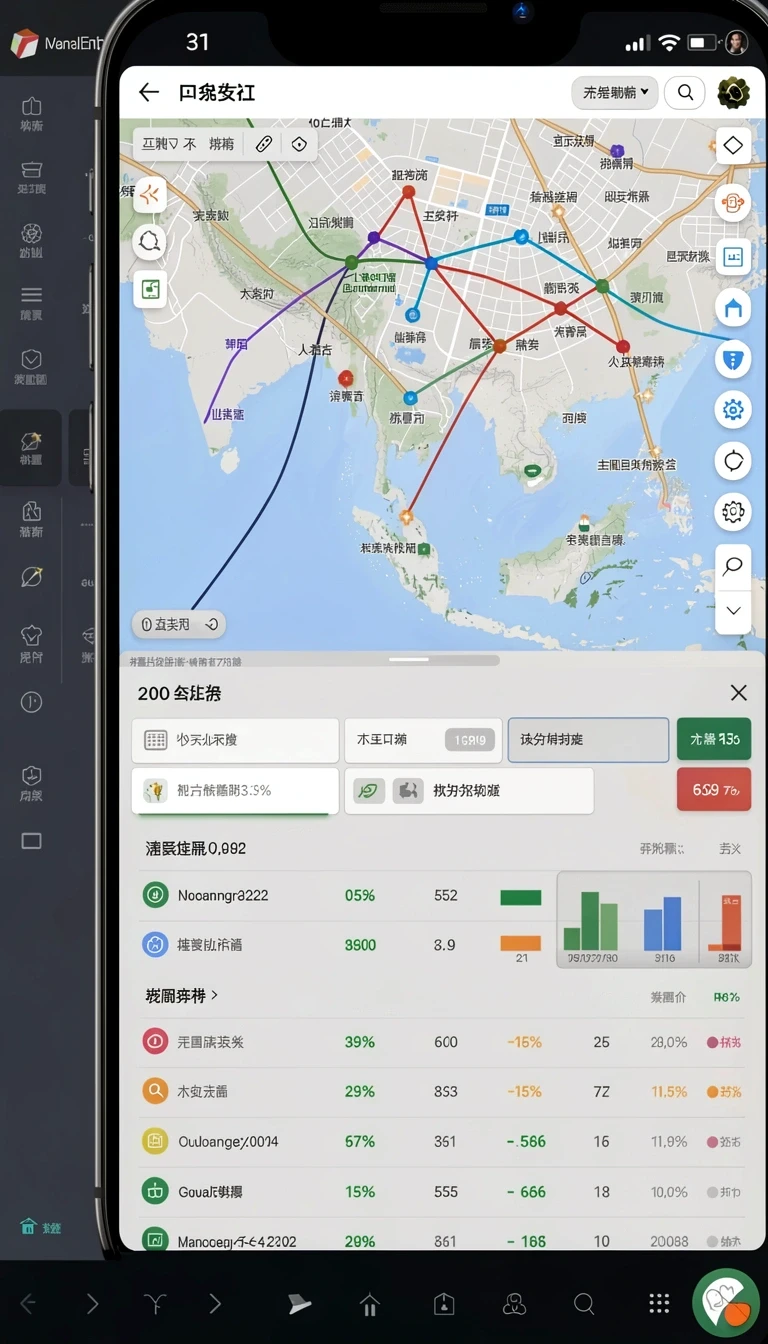Click the green bar in Nooanngr3222 row

tap(520, 898)
